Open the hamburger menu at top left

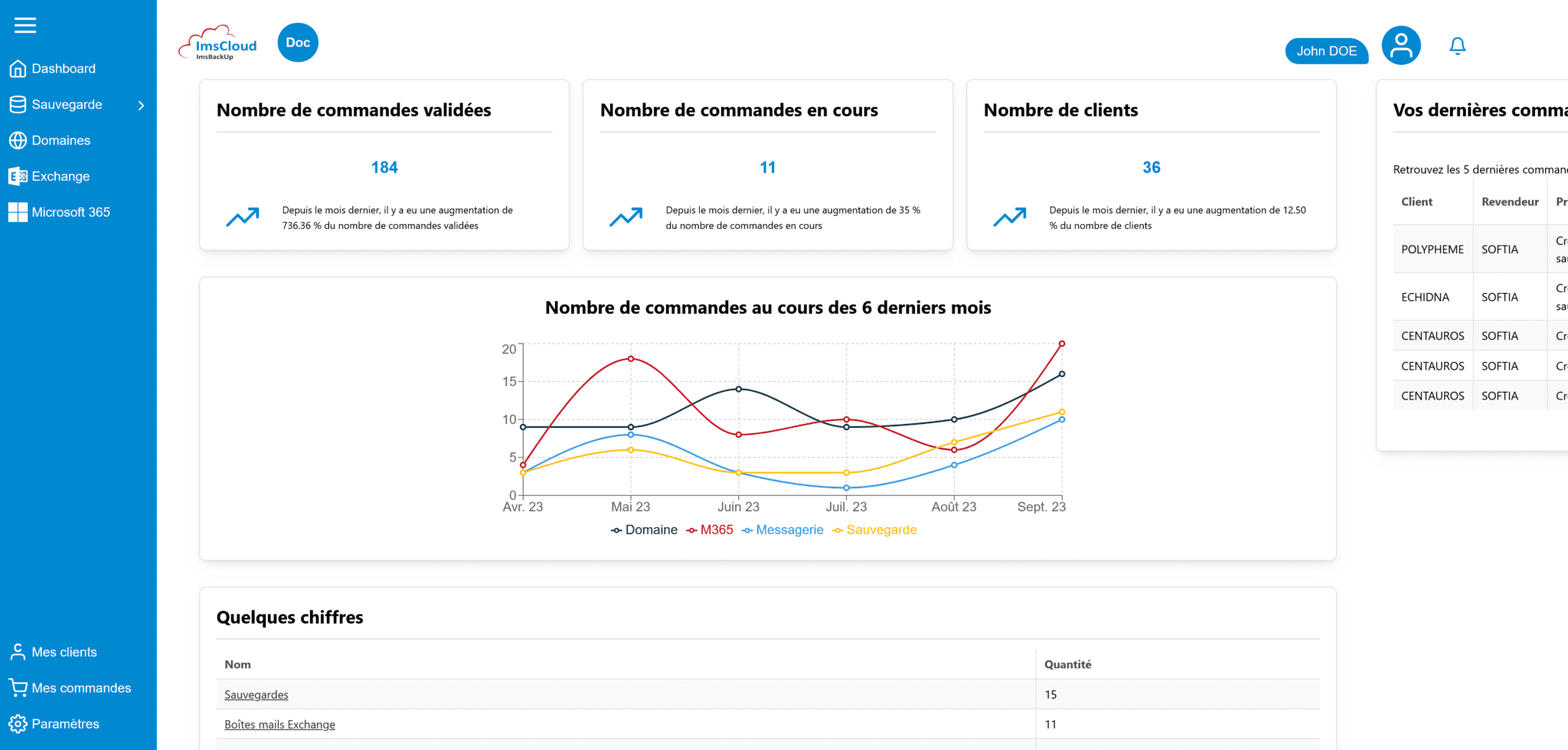25,25
